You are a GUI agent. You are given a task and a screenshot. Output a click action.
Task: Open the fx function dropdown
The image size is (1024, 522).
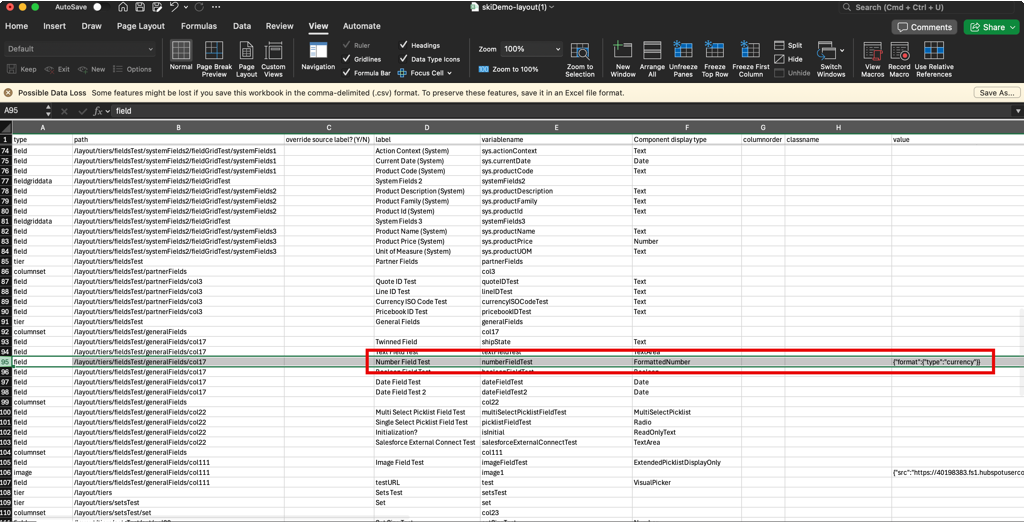tap(108, 112)
